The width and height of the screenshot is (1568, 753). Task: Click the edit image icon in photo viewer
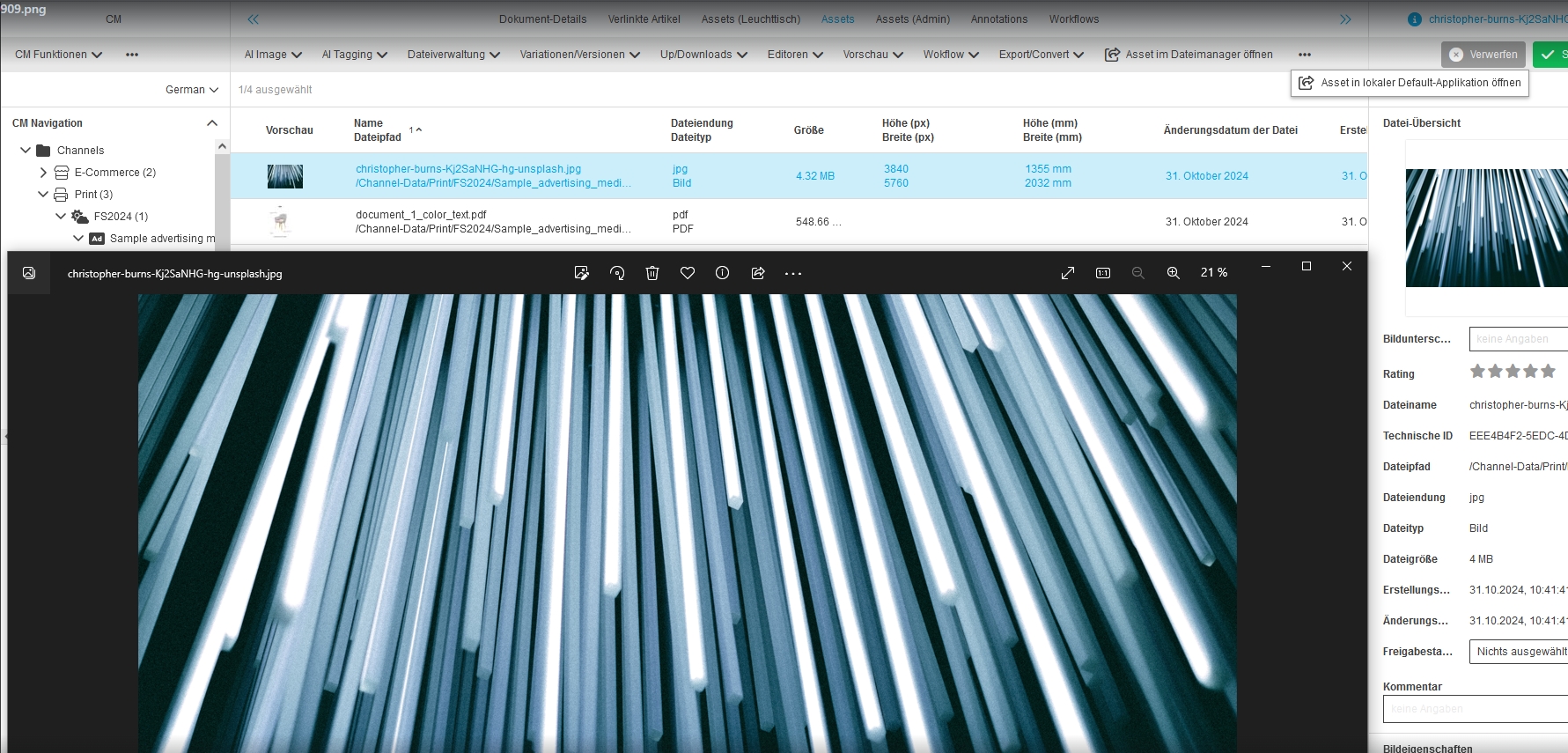(x=581, y=273)
